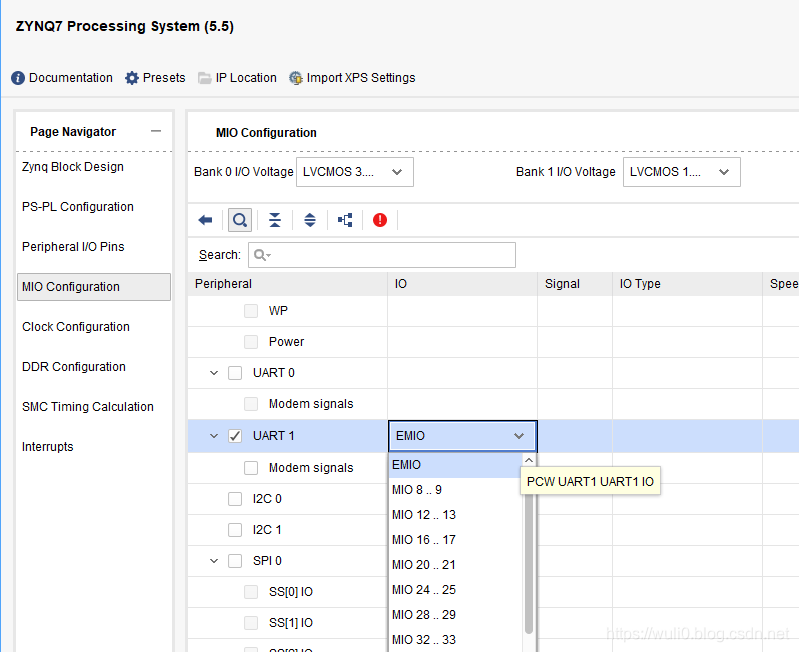Open SMC Timing Calculation page
Image resolution: width=799 pixels, height=652 pixels.
(88, 407)
